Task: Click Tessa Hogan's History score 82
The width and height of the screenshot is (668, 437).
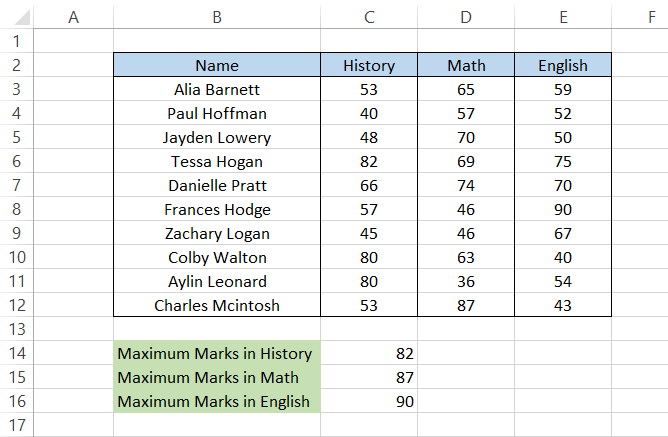Action: pyautogui.click(x=369, y=161)
